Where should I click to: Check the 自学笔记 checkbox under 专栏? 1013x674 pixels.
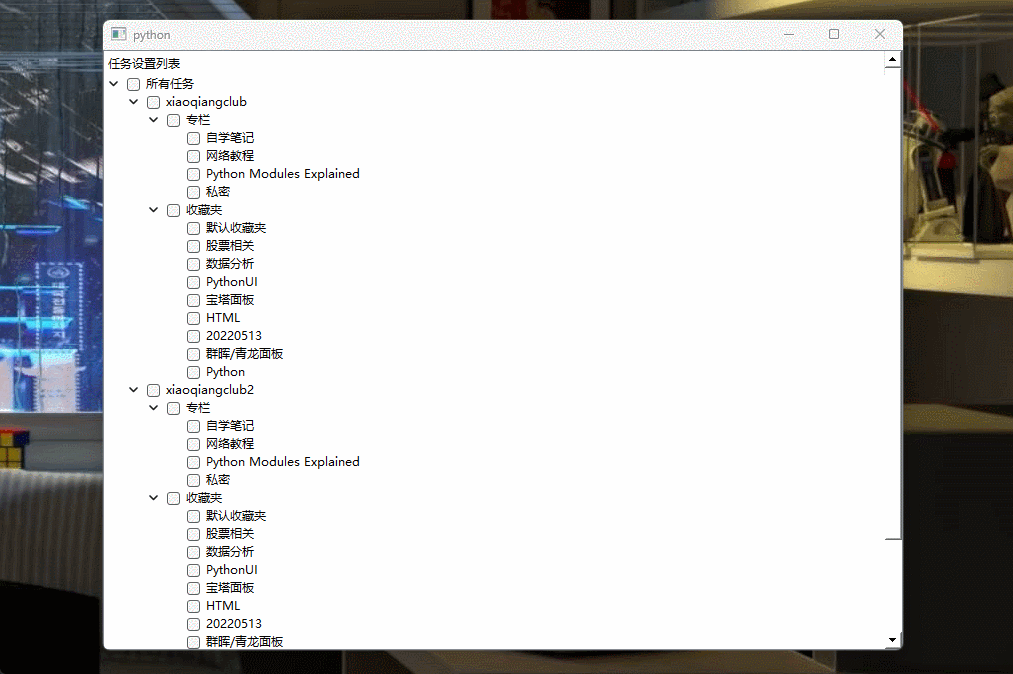192,137
